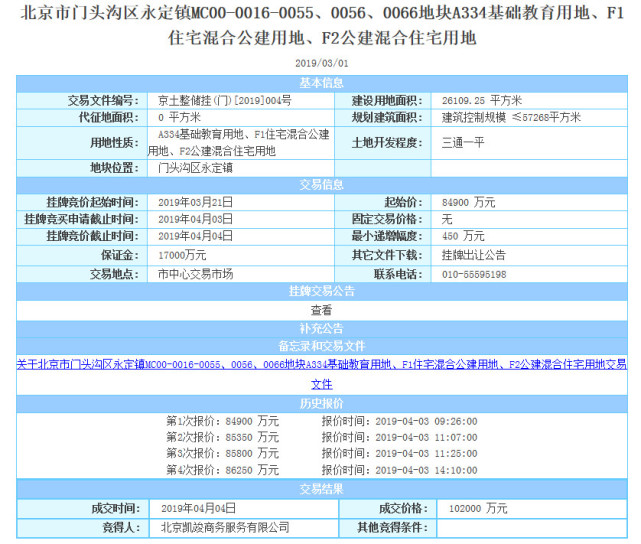
Task: Click the 备忘录和交易文件 section header
Action: tap(322, 346)
